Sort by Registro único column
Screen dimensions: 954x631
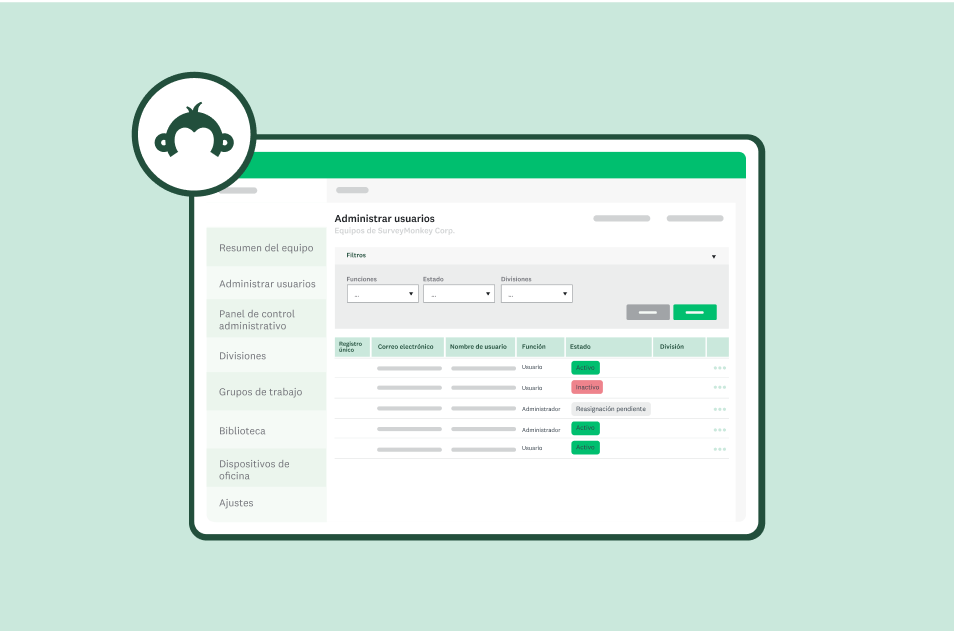[352, 347]
